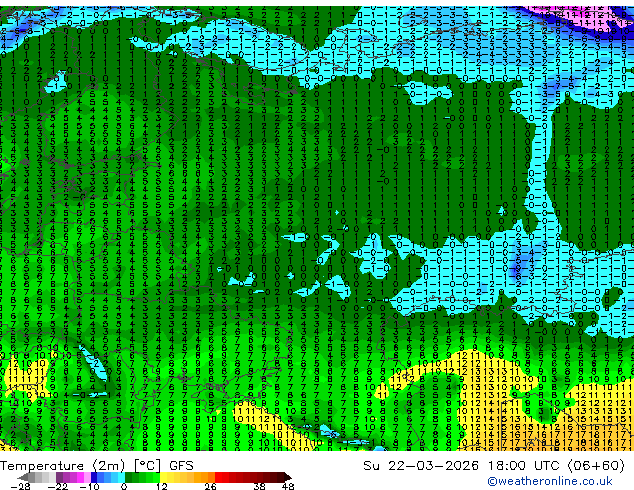Click the dark blue -10°C legend swatch
Image resolution: width=634 pixels, height=490 pixels.
[x=94, y=477]
